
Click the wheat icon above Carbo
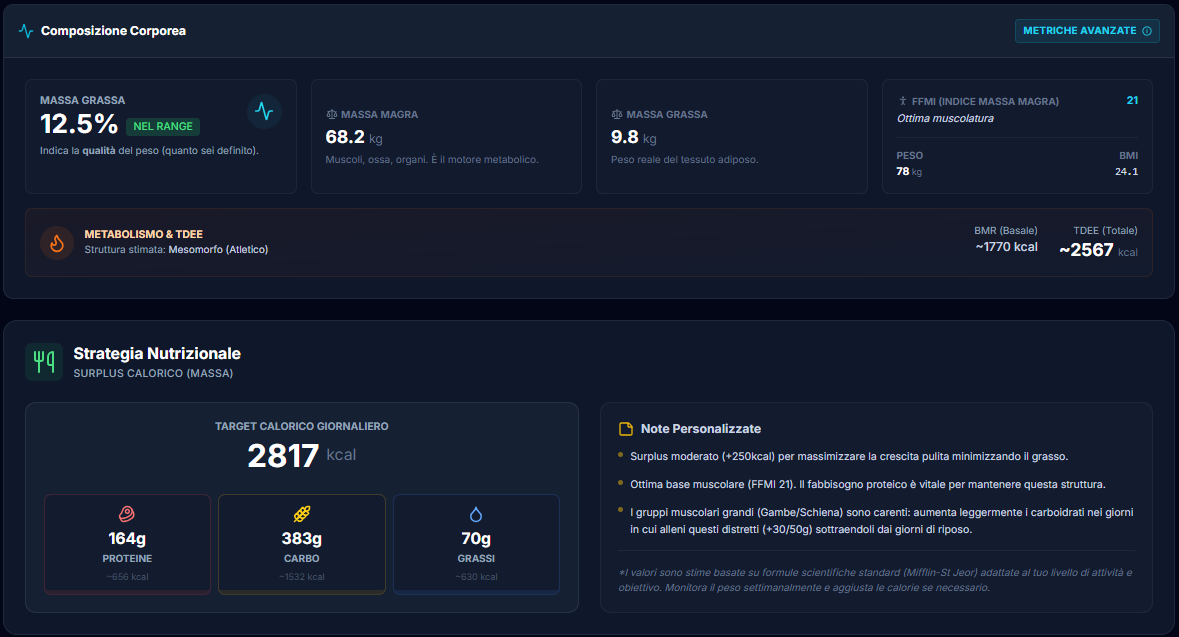click(302, 514)
